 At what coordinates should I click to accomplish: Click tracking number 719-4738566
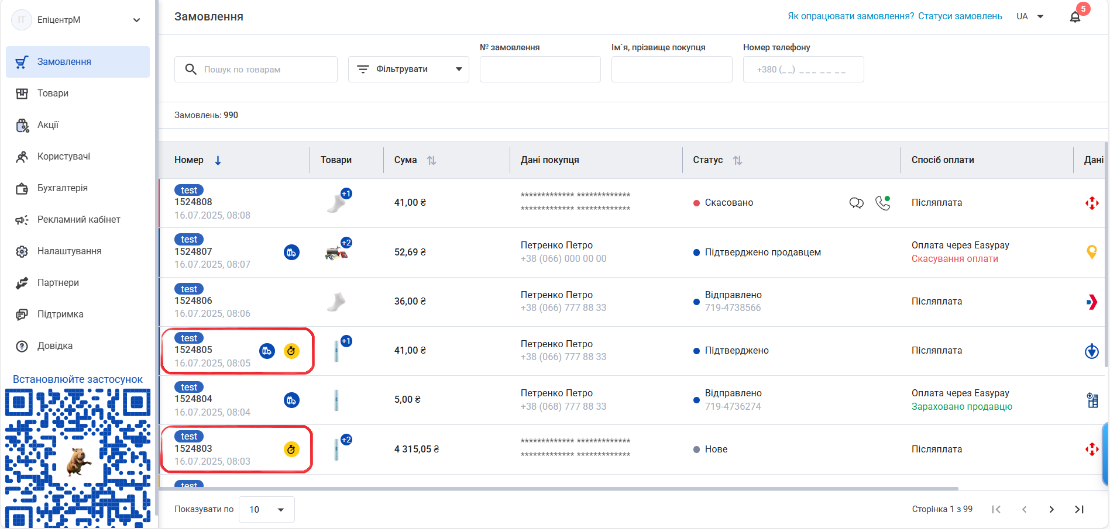pyautogui.click(x=733, y=308)
